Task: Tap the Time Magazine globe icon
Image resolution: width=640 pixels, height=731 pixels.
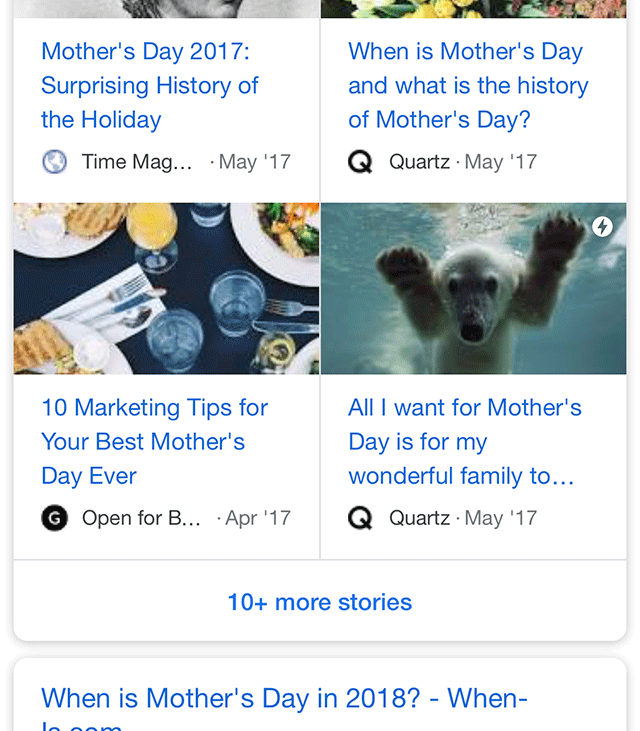Action: [55, 161]
